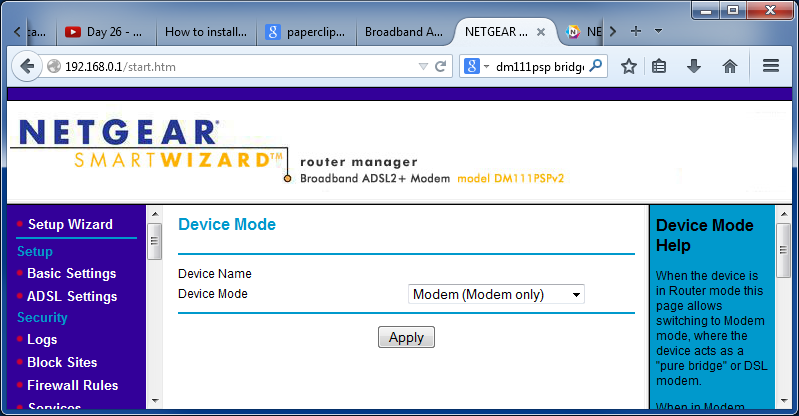Open a new tab with plus icon

point(635,31)
